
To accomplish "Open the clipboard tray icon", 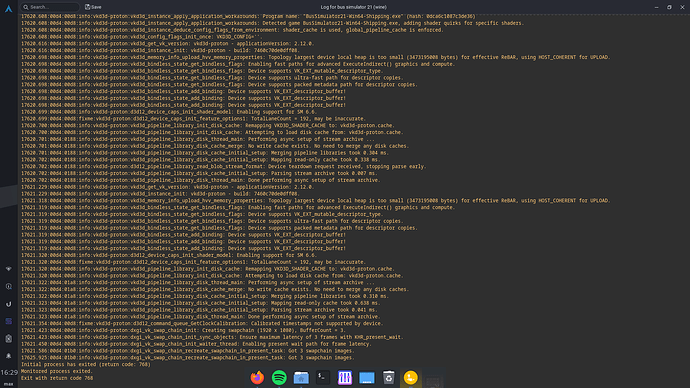I will pos(8,338).
